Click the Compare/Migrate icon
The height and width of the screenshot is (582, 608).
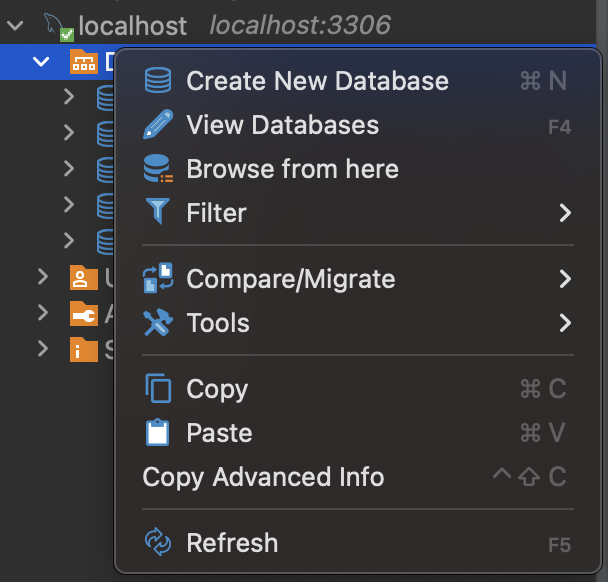tap(158, 279)
